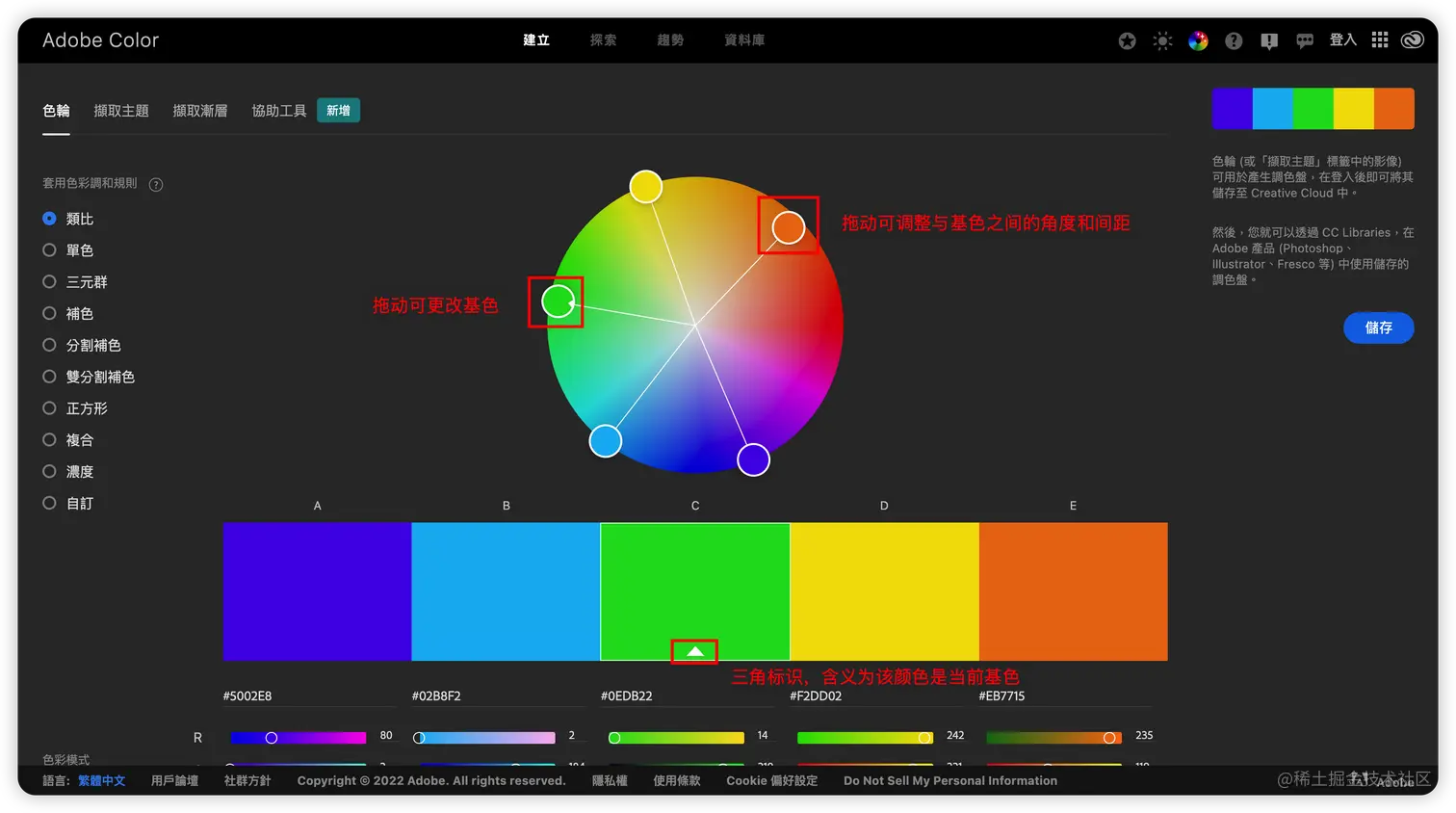Screen dimensions: 1456x813
Task: Open the help icon in the header
Action: tap(1234, 40)
